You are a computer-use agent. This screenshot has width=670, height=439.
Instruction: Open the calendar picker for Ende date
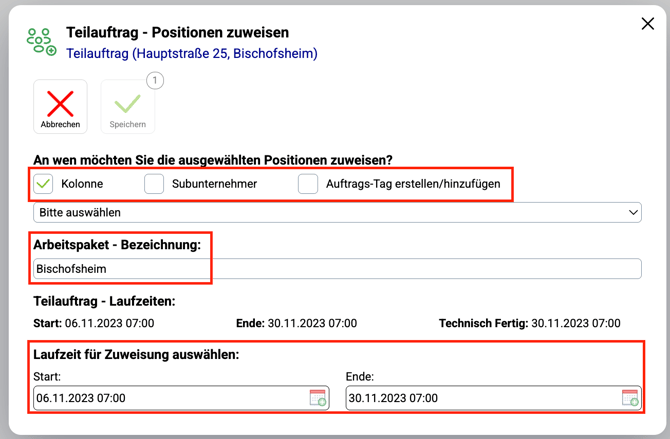[x=630, y=398]
